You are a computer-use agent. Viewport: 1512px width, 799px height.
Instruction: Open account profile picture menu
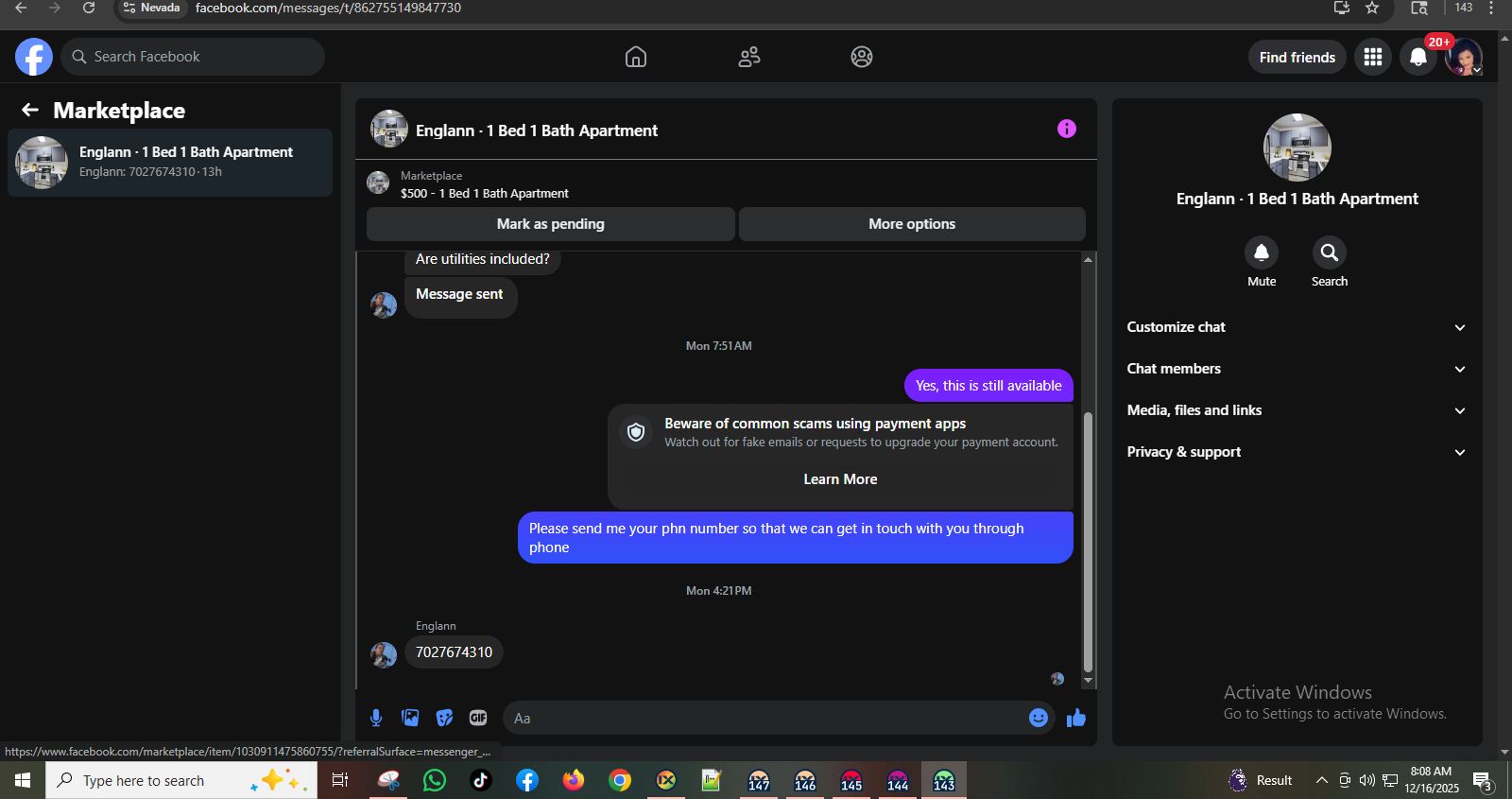click(1464, 57)
